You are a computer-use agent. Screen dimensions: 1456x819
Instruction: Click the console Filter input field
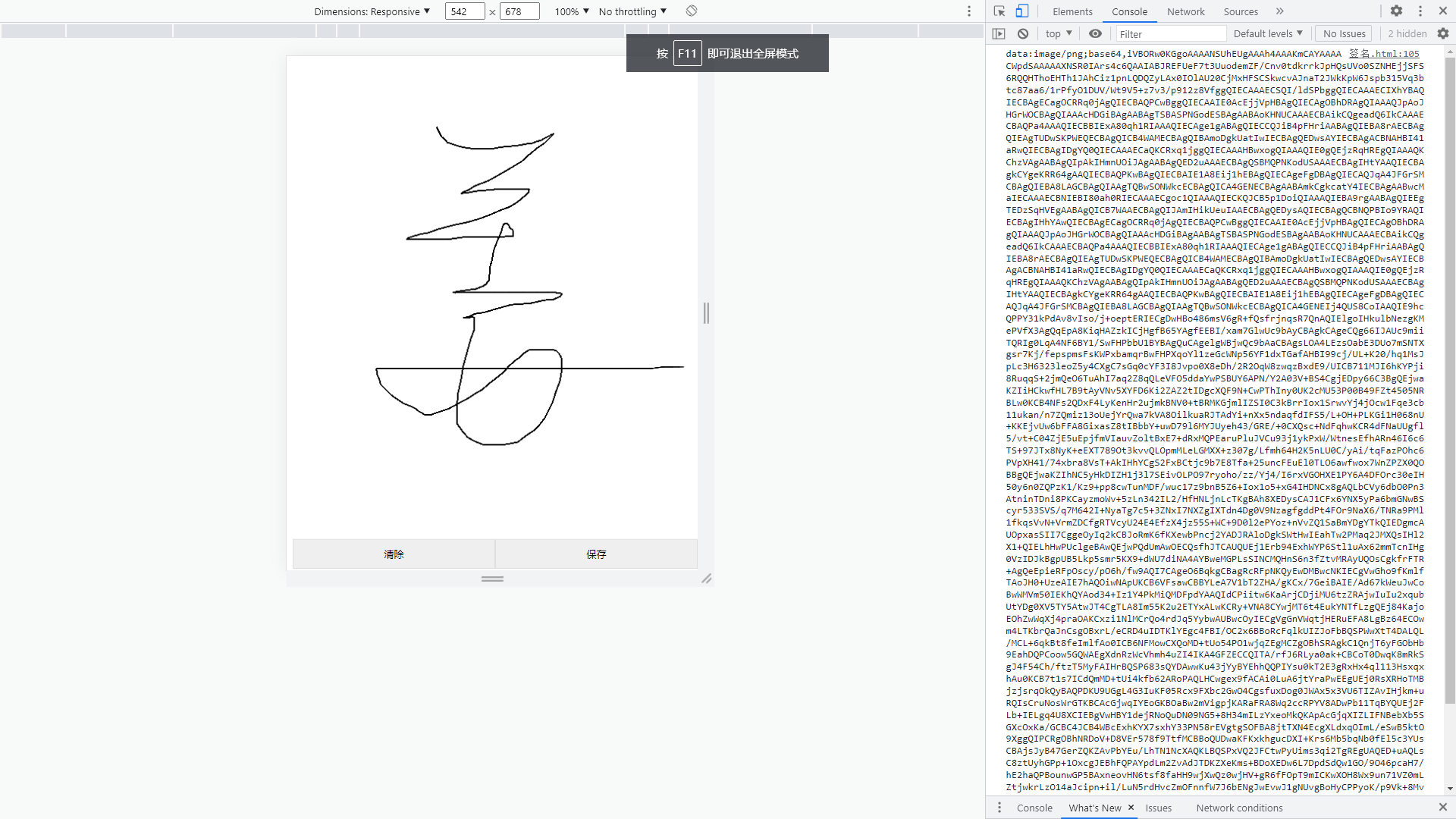click(x=1170, y=34)
